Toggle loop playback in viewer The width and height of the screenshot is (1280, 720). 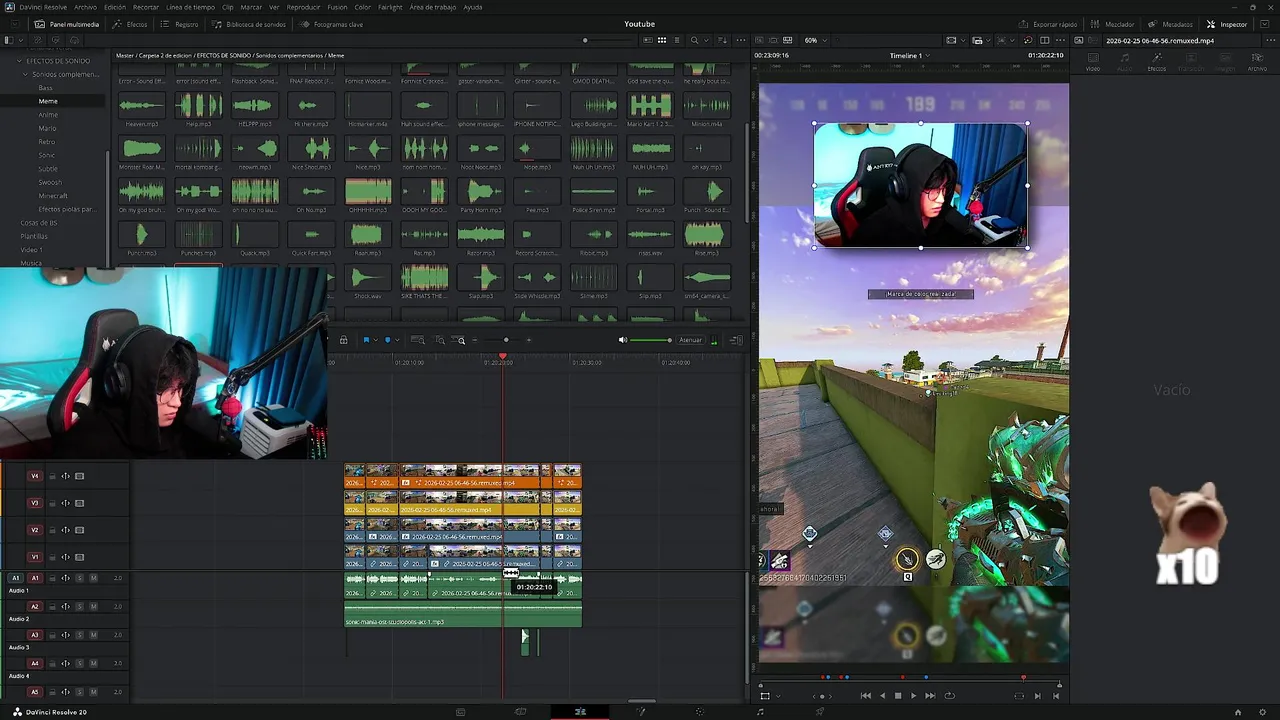[949, 696]
